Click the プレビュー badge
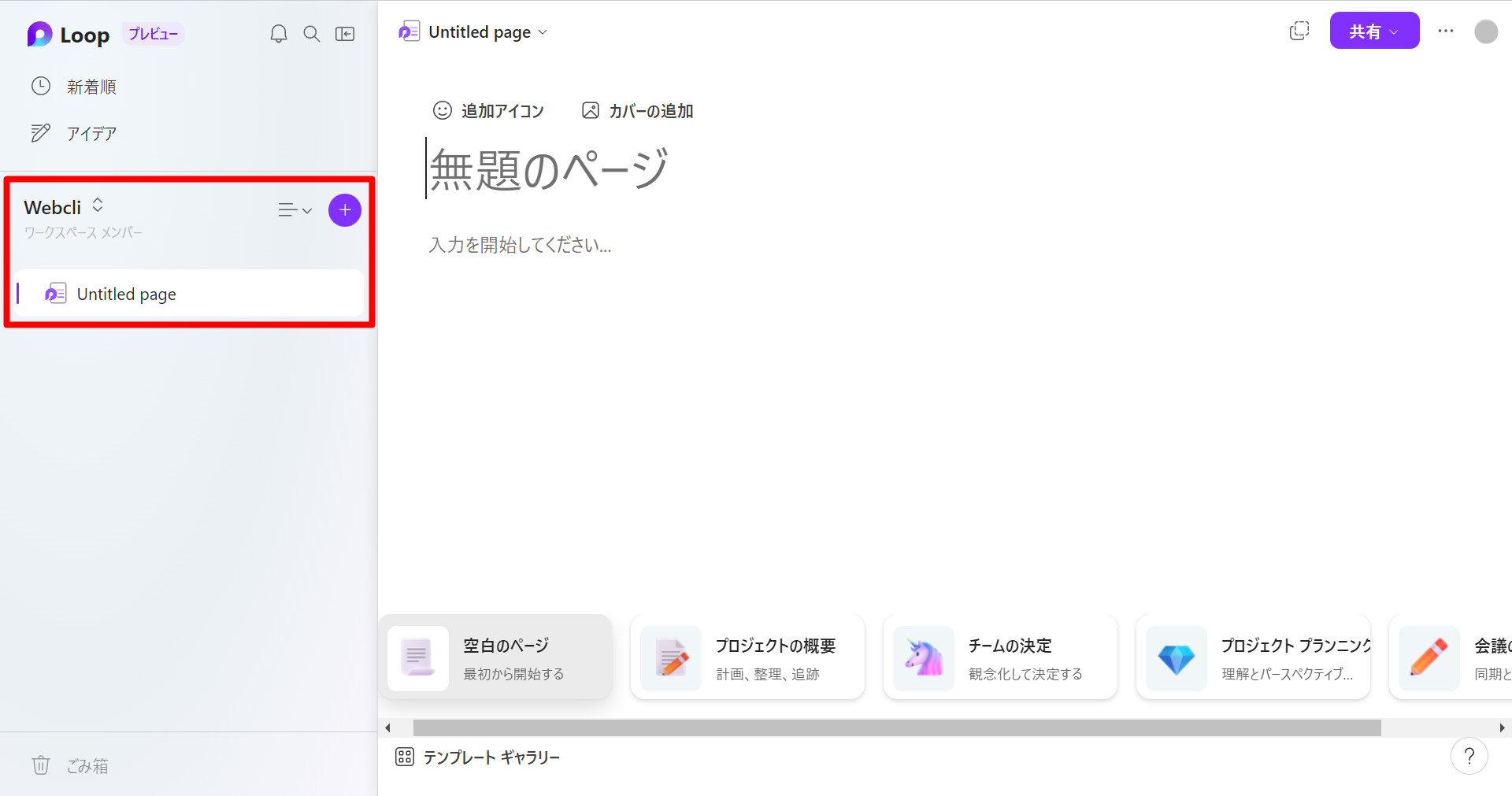This screenshot has height=796, width=1512. pyautogui.click(x=153, y=34)
